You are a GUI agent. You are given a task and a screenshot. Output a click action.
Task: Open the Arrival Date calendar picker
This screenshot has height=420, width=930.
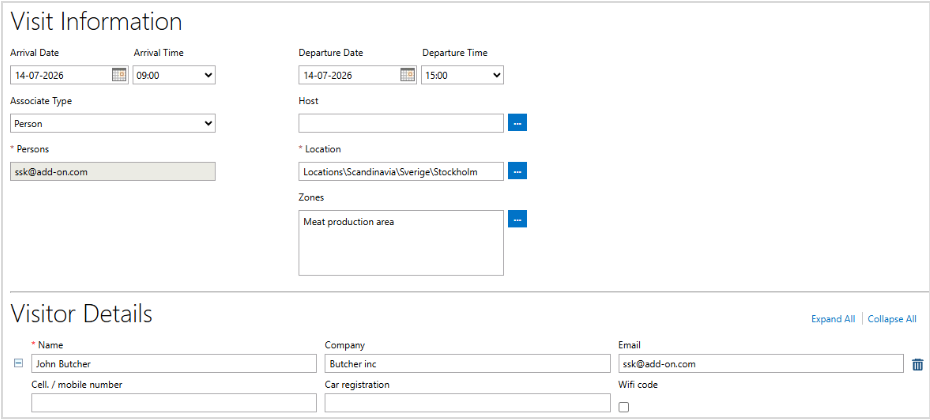(119, 75)
